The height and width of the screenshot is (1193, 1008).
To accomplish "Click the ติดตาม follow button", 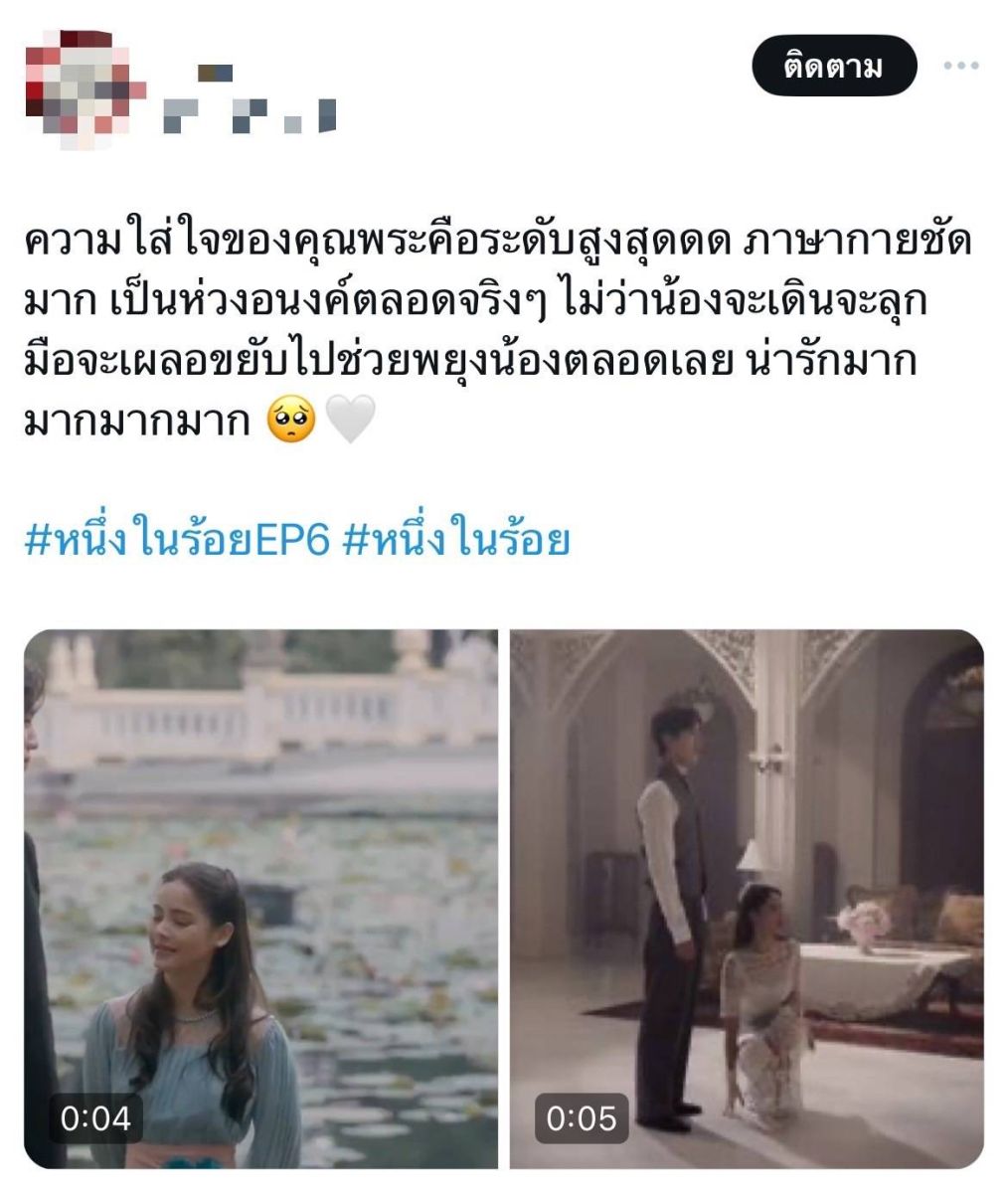I will 833,66.
